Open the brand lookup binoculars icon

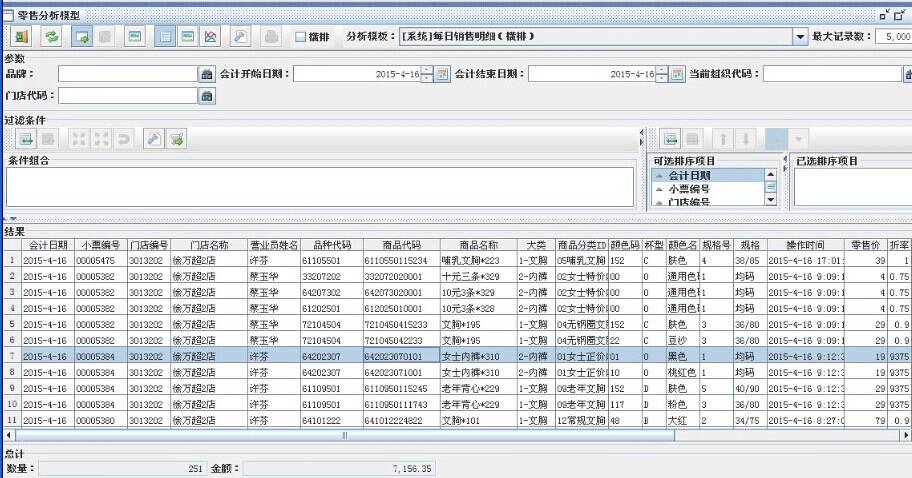tap(207, 74)
